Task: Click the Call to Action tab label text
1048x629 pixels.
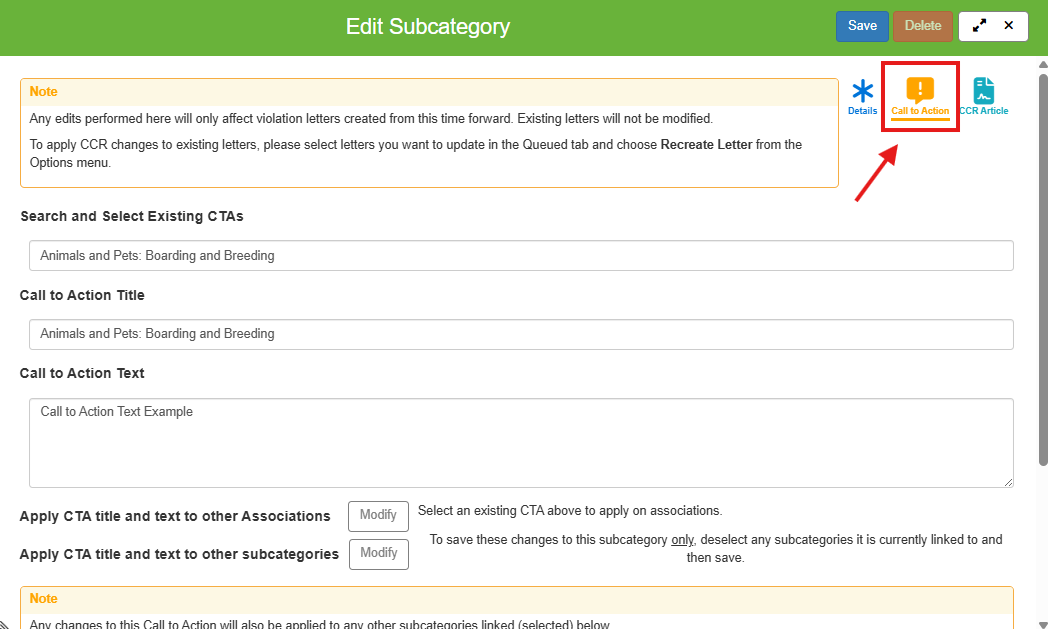Action: 920,111
